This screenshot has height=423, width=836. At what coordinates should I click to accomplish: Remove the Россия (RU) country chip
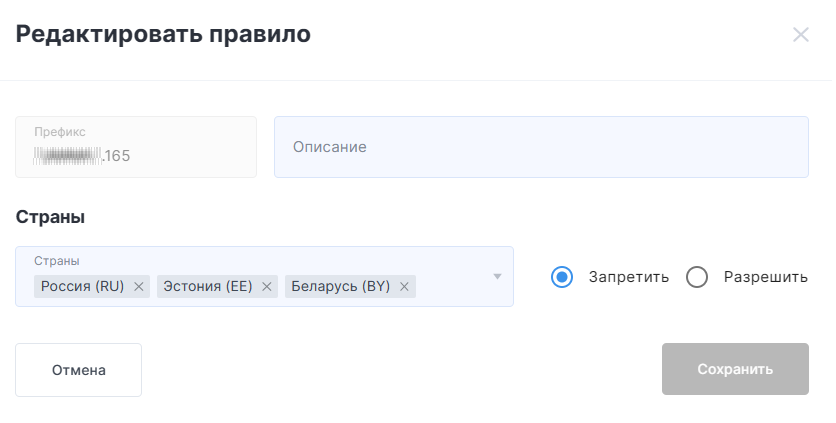[139, 287]
